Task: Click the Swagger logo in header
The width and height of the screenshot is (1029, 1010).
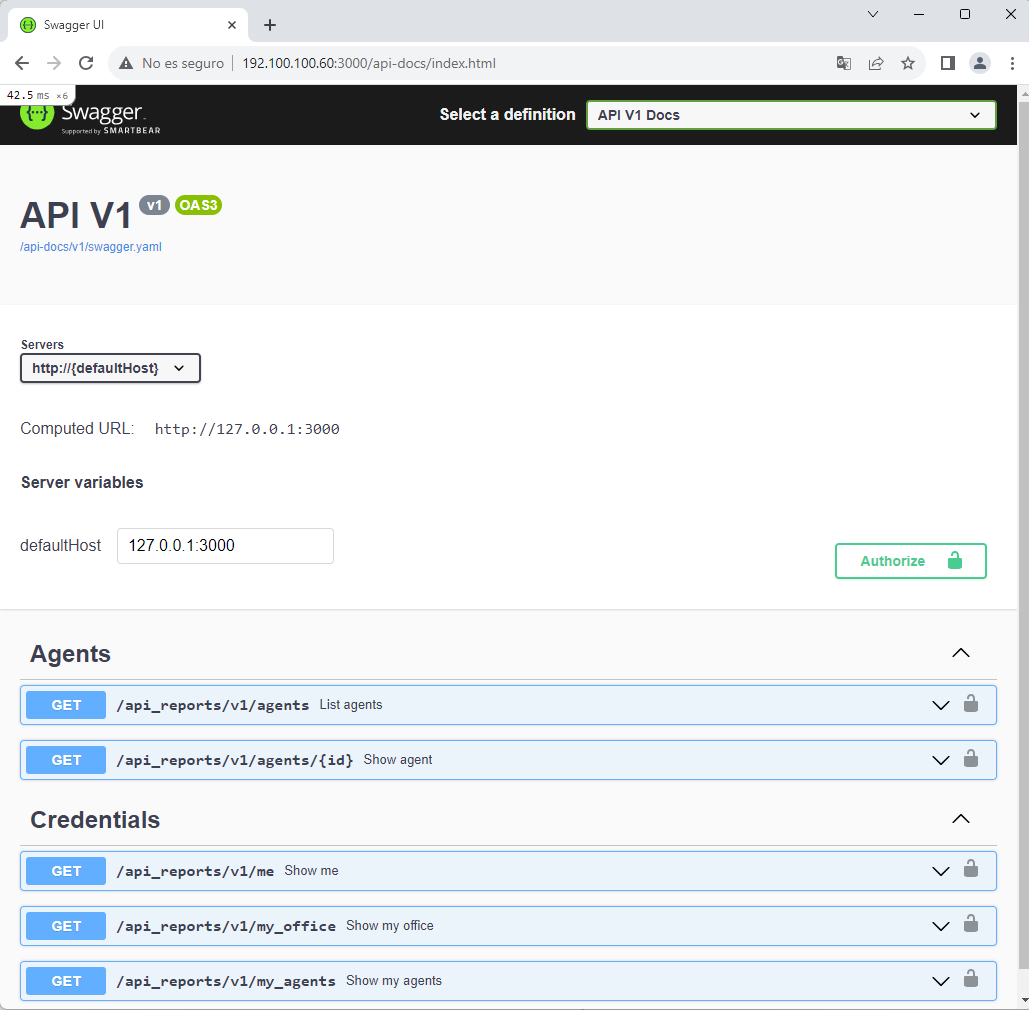Action: [x=90, y=116]
